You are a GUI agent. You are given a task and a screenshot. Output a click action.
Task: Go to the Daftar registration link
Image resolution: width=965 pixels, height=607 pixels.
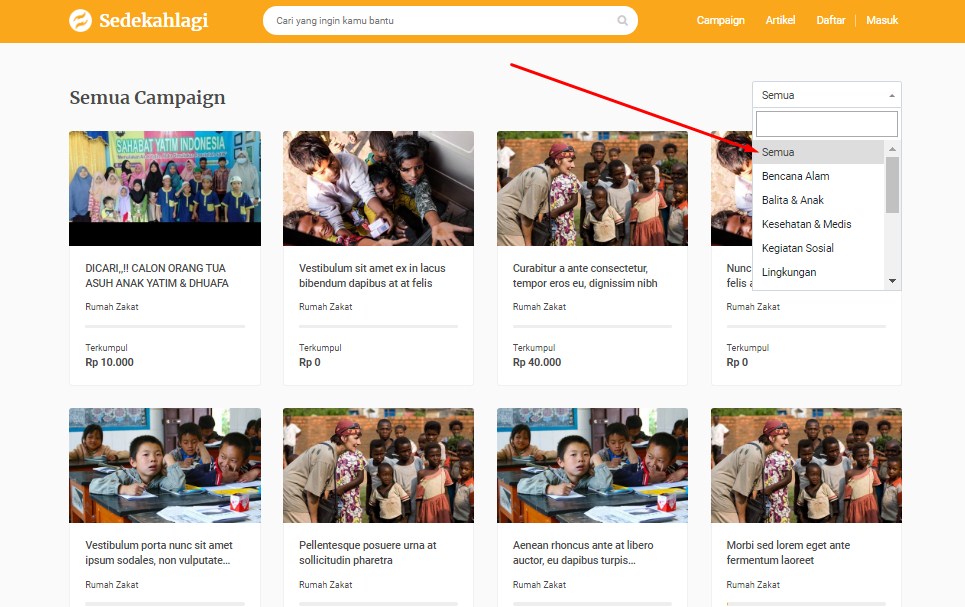[x=830, y=20]
